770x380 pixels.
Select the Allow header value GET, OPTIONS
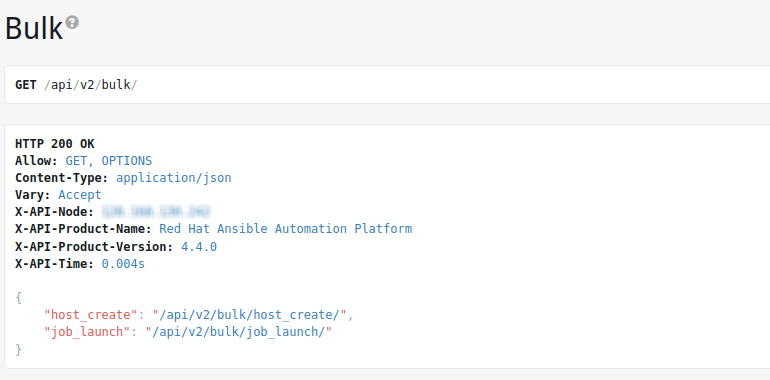pos(109,161)
